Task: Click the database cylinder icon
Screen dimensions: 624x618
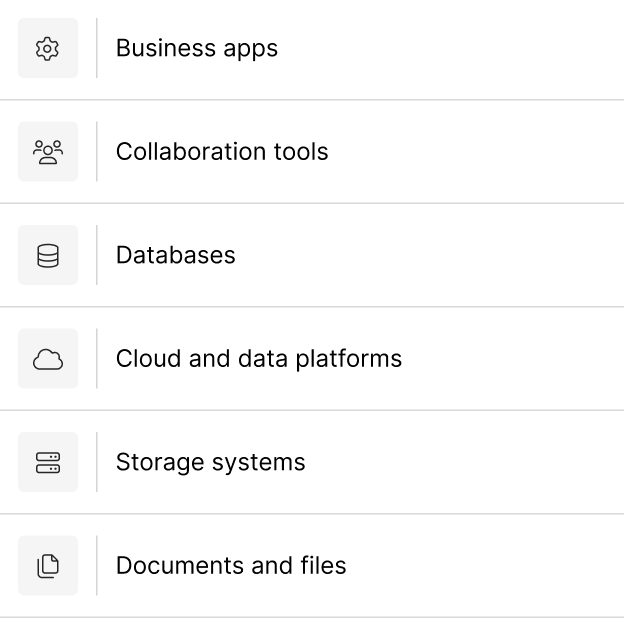Action: [48, 255]
